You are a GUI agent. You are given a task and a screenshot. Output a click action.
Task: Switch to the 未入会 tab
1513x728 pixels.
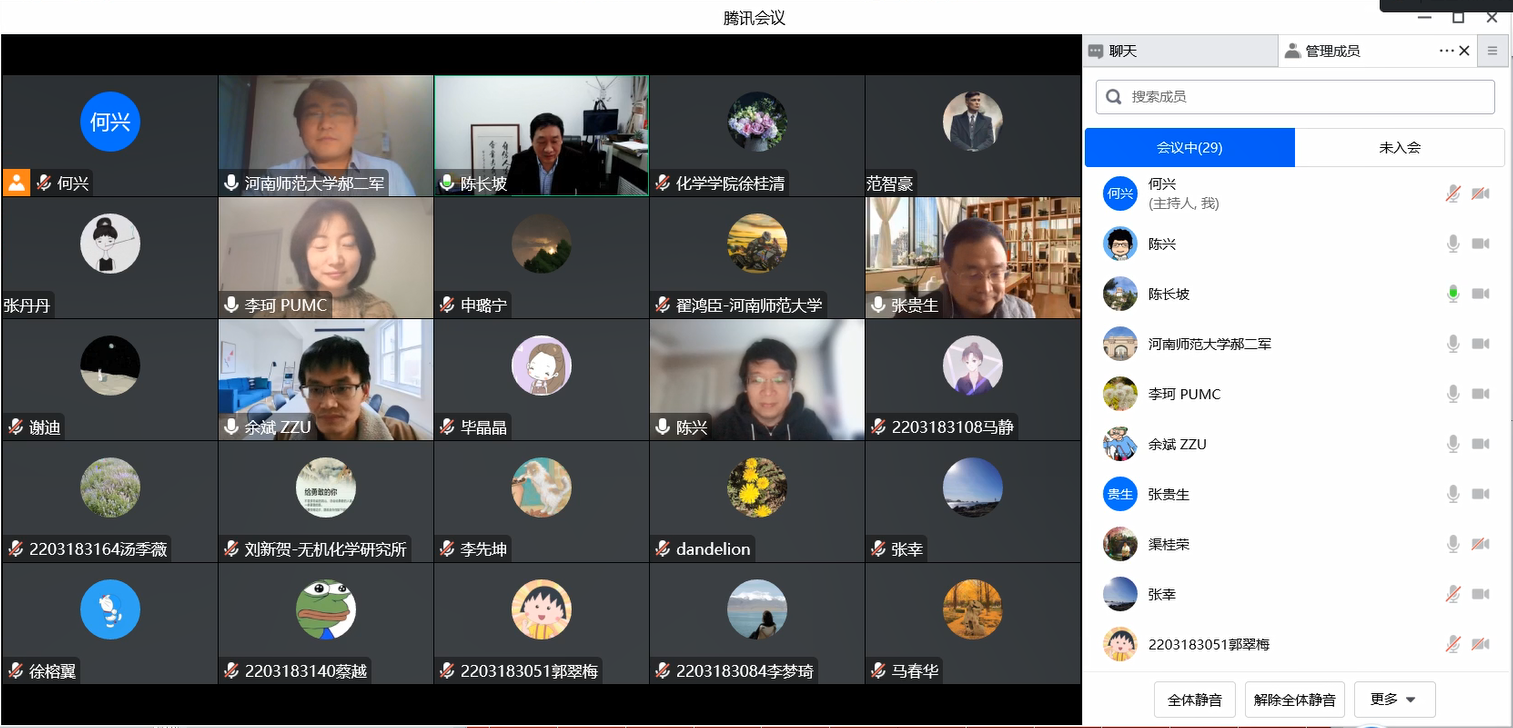pos(1399,147)
